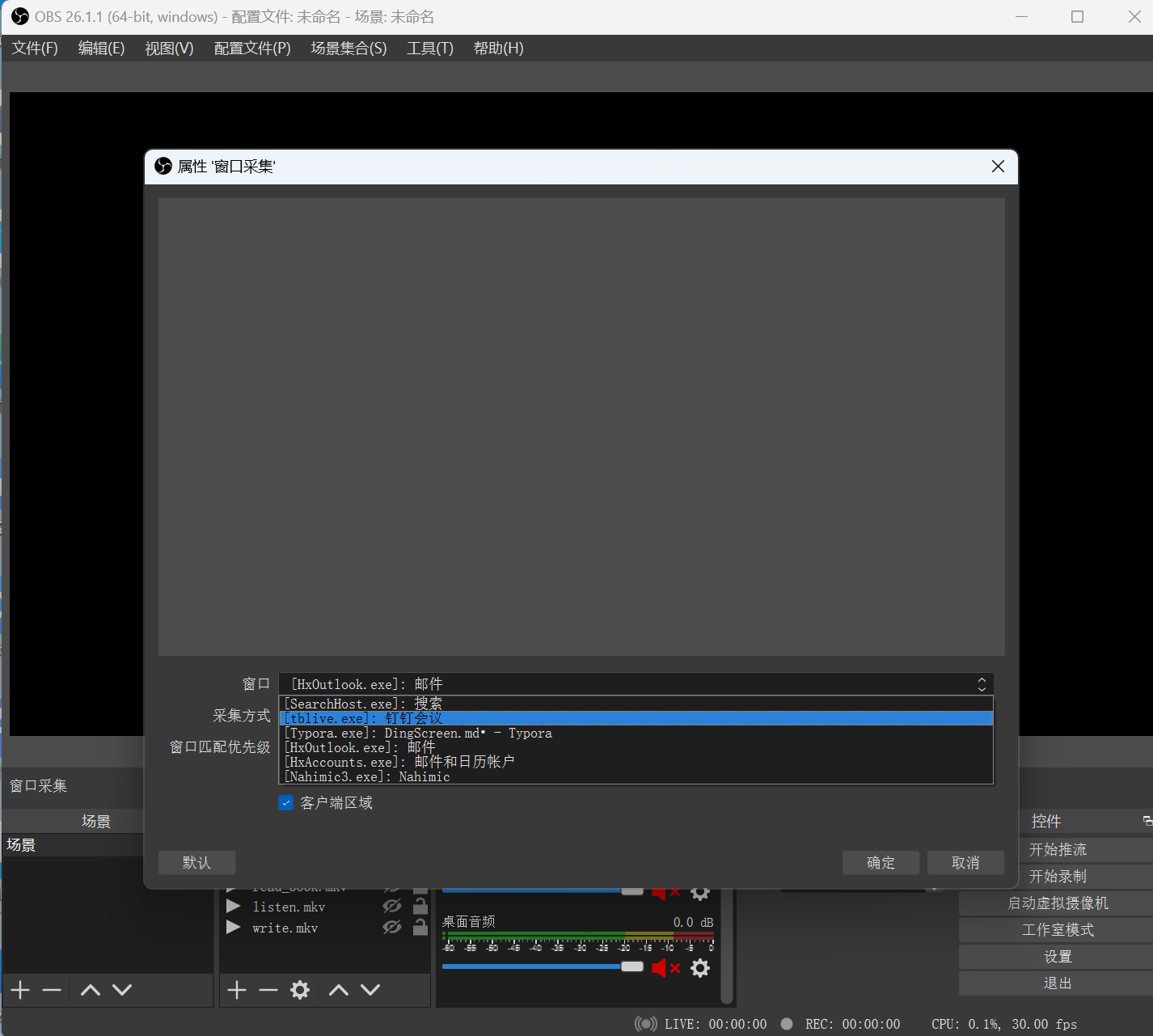Click the REC status dot icon

[787, 1024]
